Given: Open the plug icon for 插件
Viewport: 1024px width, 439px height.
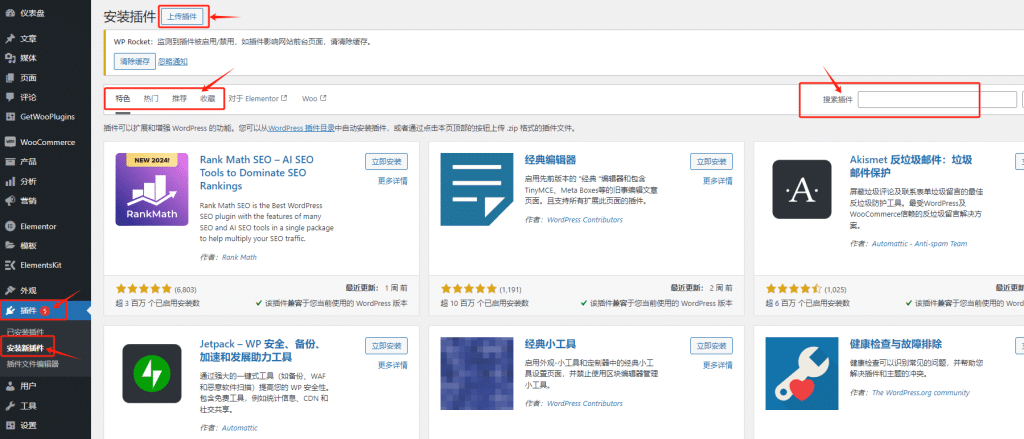Looking at the screenshot, I should [10, 310].
